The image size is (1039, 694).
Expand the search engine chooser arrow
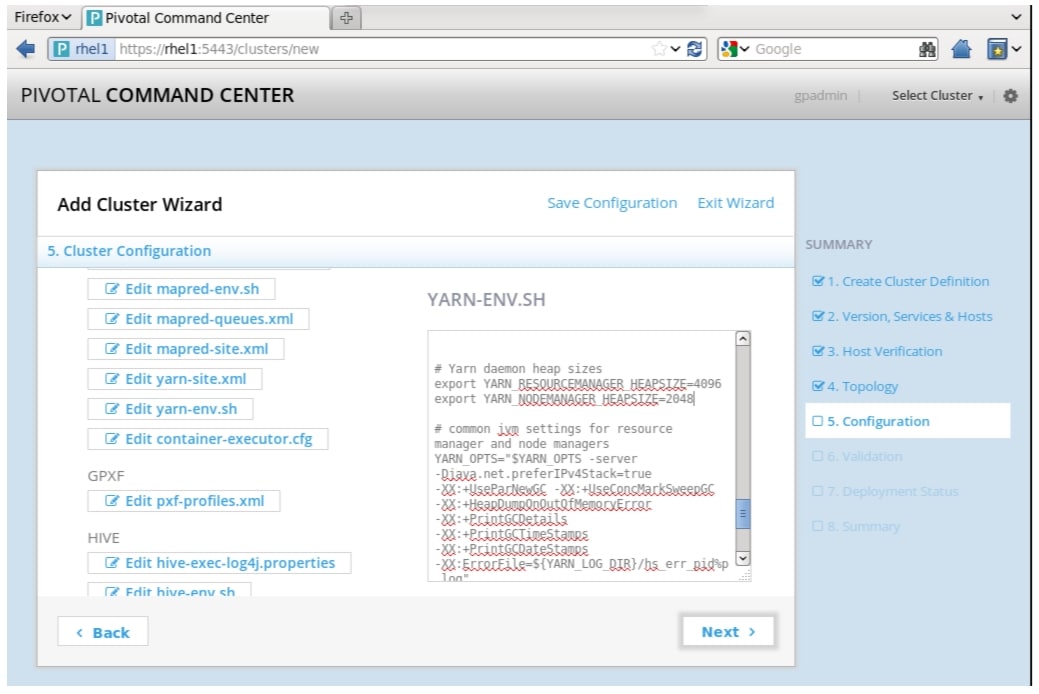(x=744, y=49)
